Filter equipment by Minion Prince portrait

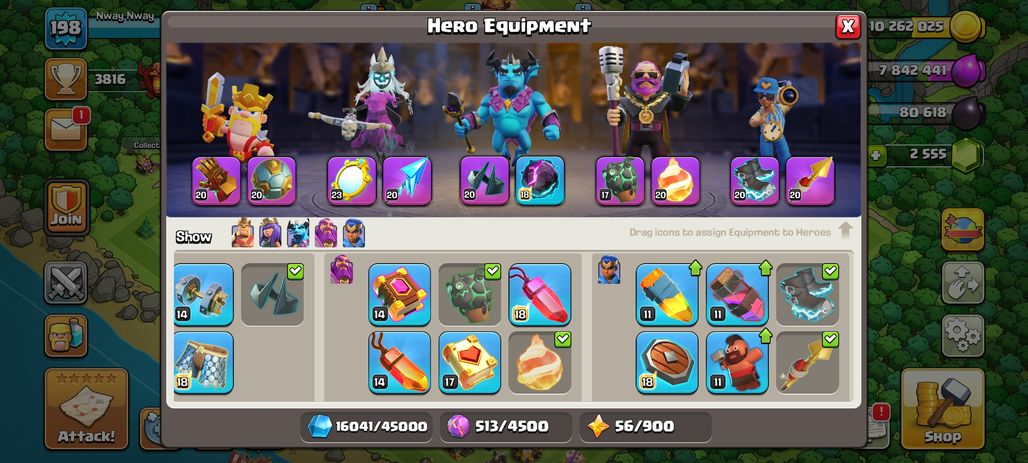tap(298, 233)
